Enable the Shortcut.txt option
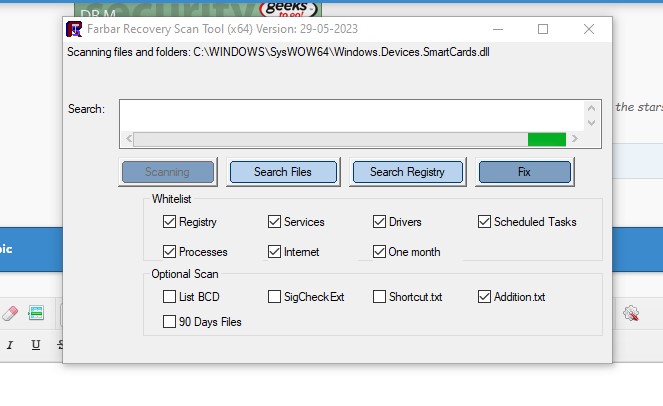Image resolution: width=663 pixels, height=406 pixels. 379,296
